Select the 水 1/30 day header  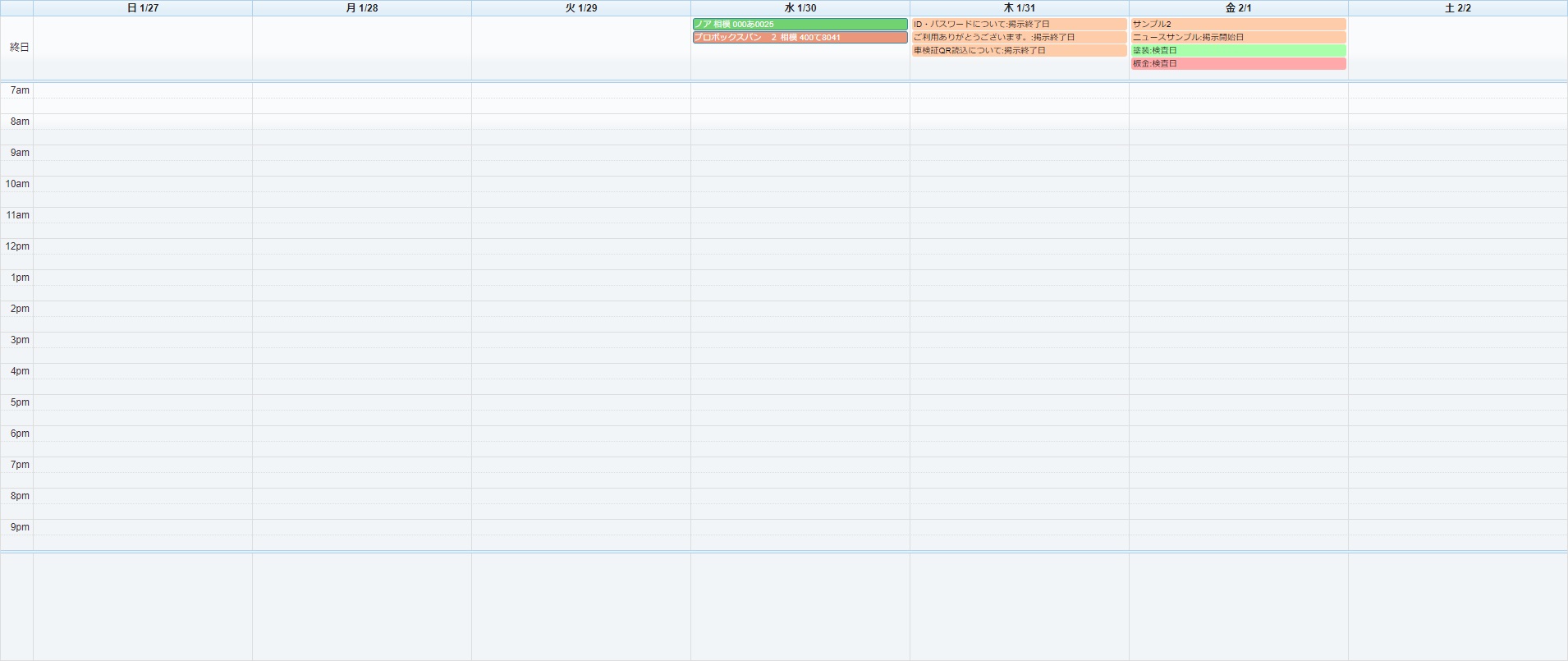(x=800, y=8)
